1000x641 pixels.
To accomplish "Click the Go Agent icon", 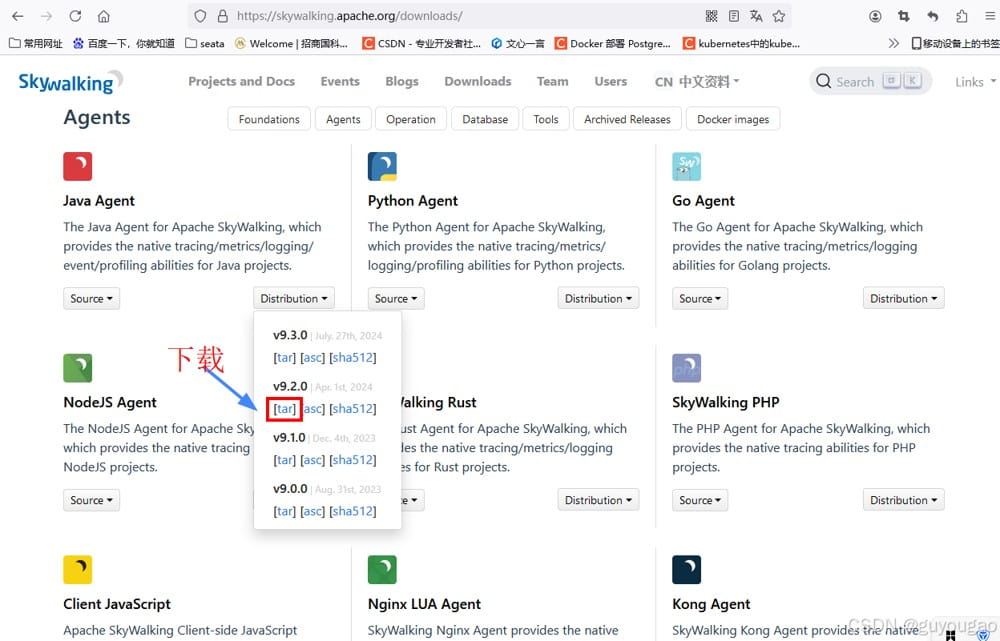I will (687, 166).
